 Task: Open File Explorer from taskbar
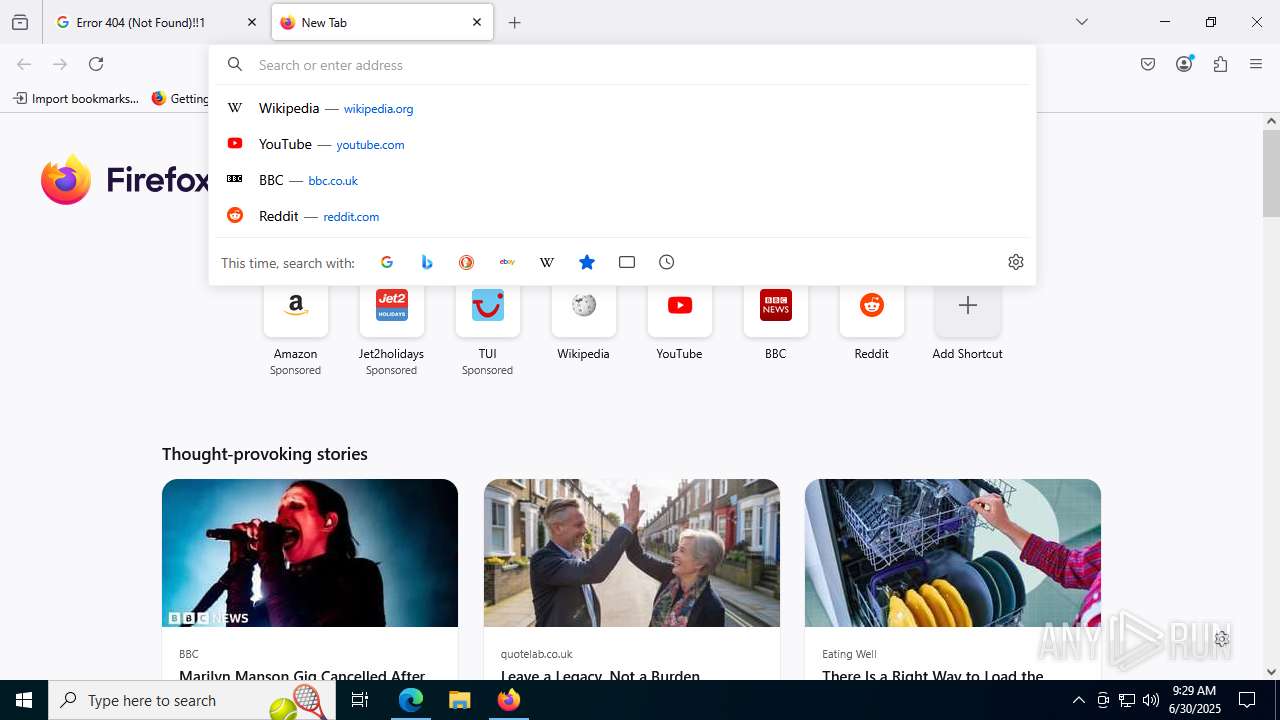point(459,700)
